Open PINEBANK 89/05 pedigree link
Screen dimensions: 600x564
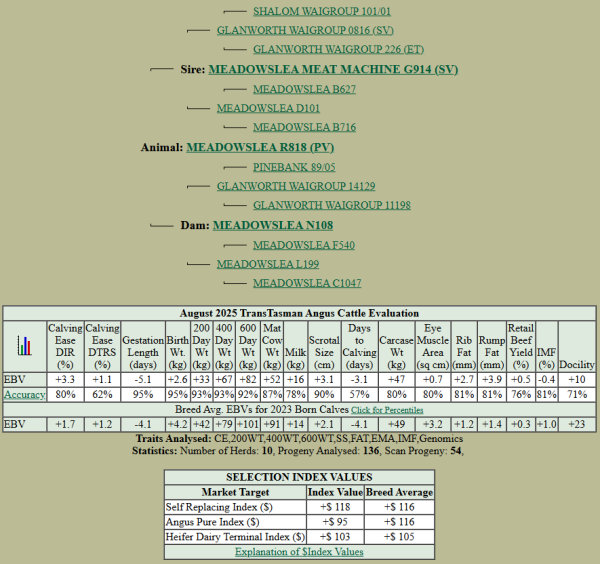tap(294, 167)
